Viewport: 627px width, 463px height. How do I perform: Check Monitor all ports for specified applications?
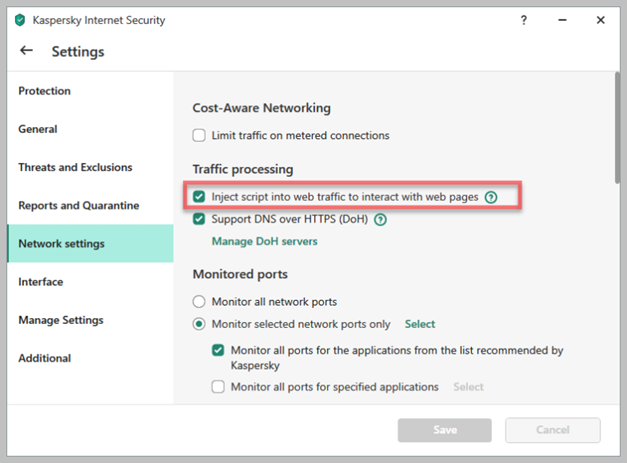(x=218, y=387)
